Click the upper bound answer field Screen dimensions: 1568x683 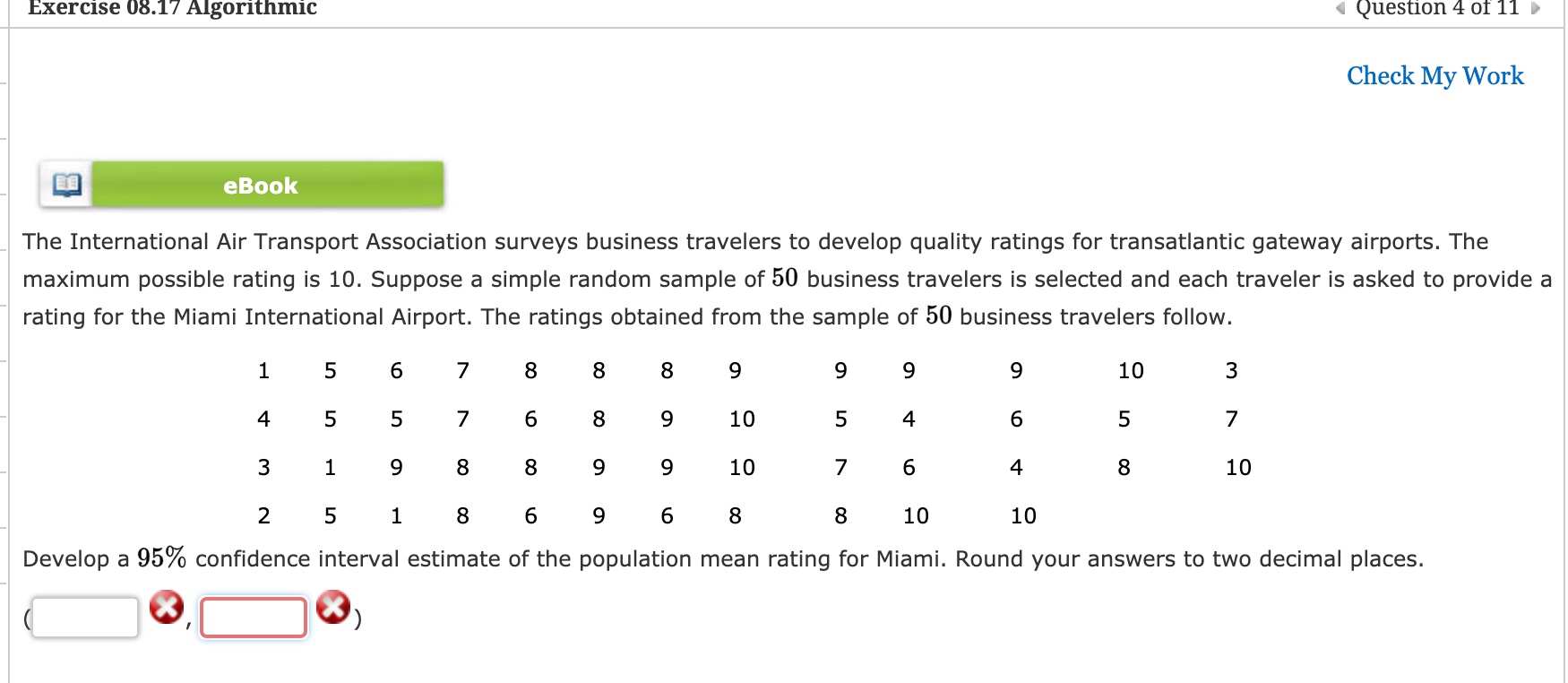pos(254,618)
